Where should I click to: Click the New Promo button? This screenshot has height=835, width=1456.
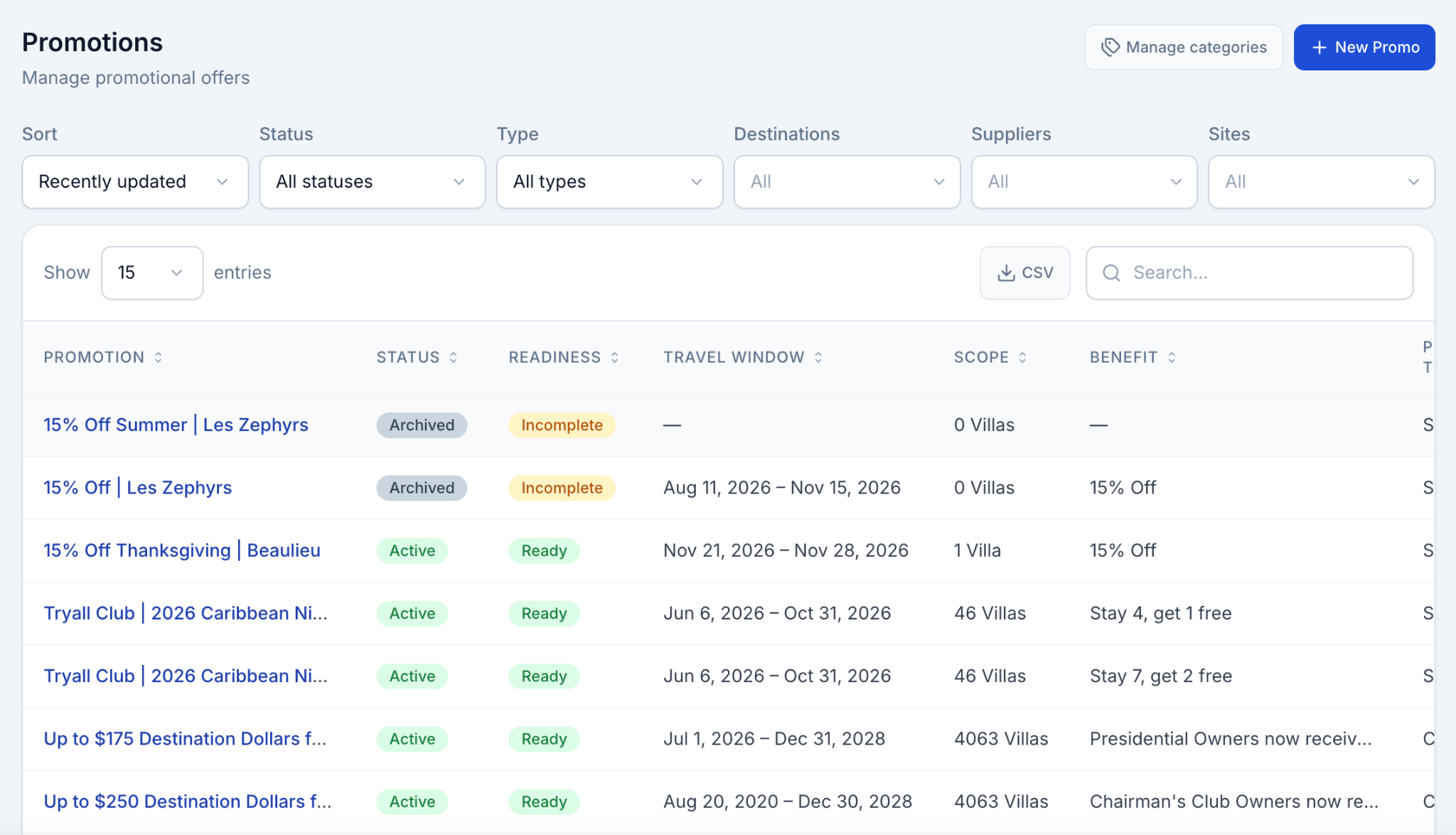coord(1364,48)
